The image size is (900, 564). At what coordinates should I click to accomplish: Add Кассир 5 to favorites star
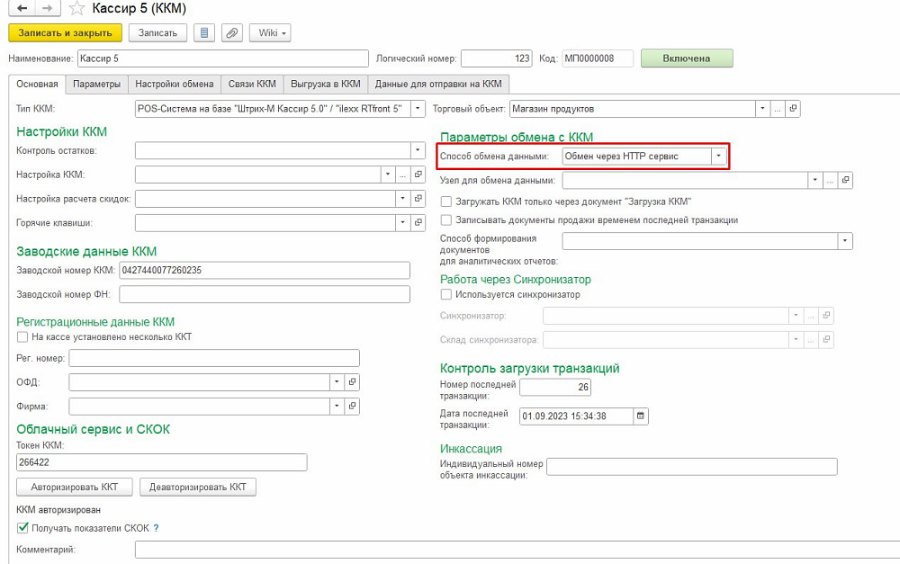pyautogui.click(x=76, y=9)
